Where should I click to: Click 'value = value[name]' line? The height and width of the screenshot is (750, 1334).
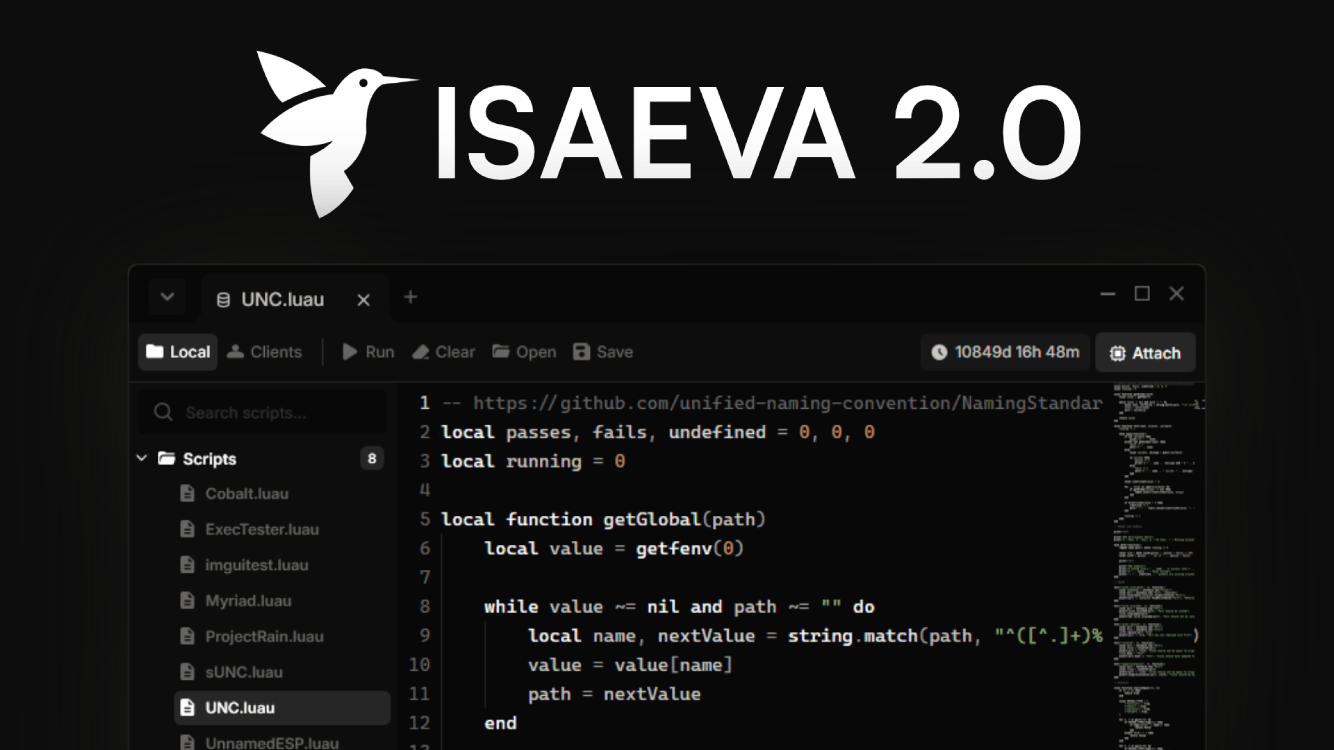click(631, 665)
